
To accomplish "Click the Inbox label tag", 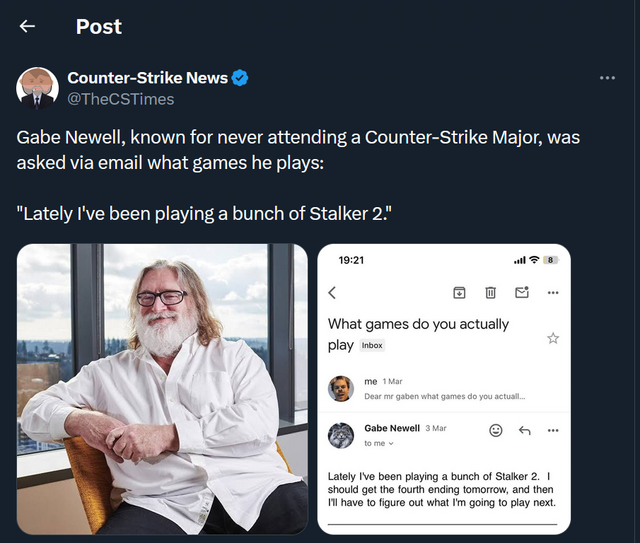I will (x=371, y=345).
